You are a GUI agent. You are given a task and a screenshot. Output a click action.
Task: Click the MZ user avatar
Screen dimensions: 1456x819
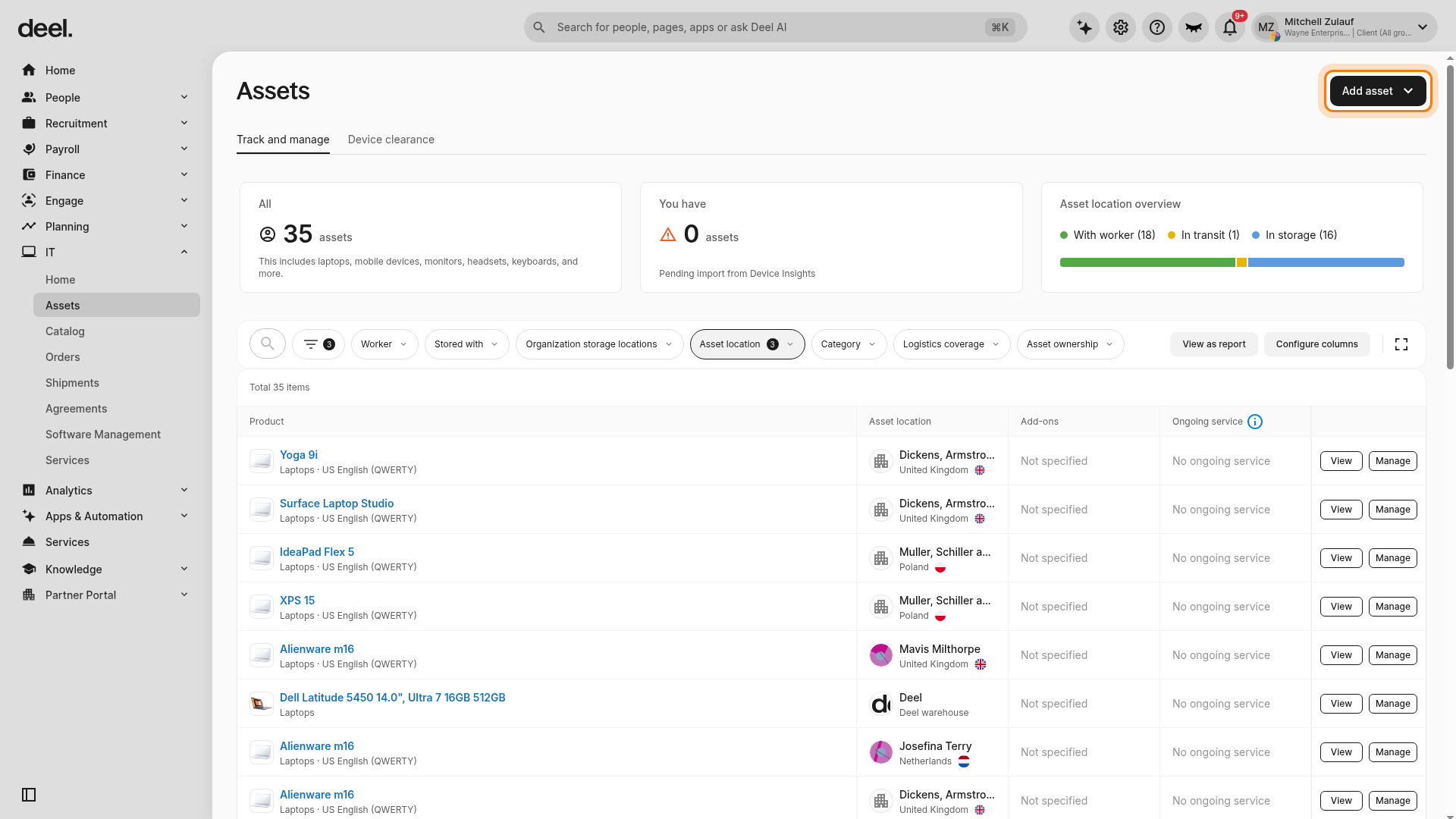[1266, 28]
